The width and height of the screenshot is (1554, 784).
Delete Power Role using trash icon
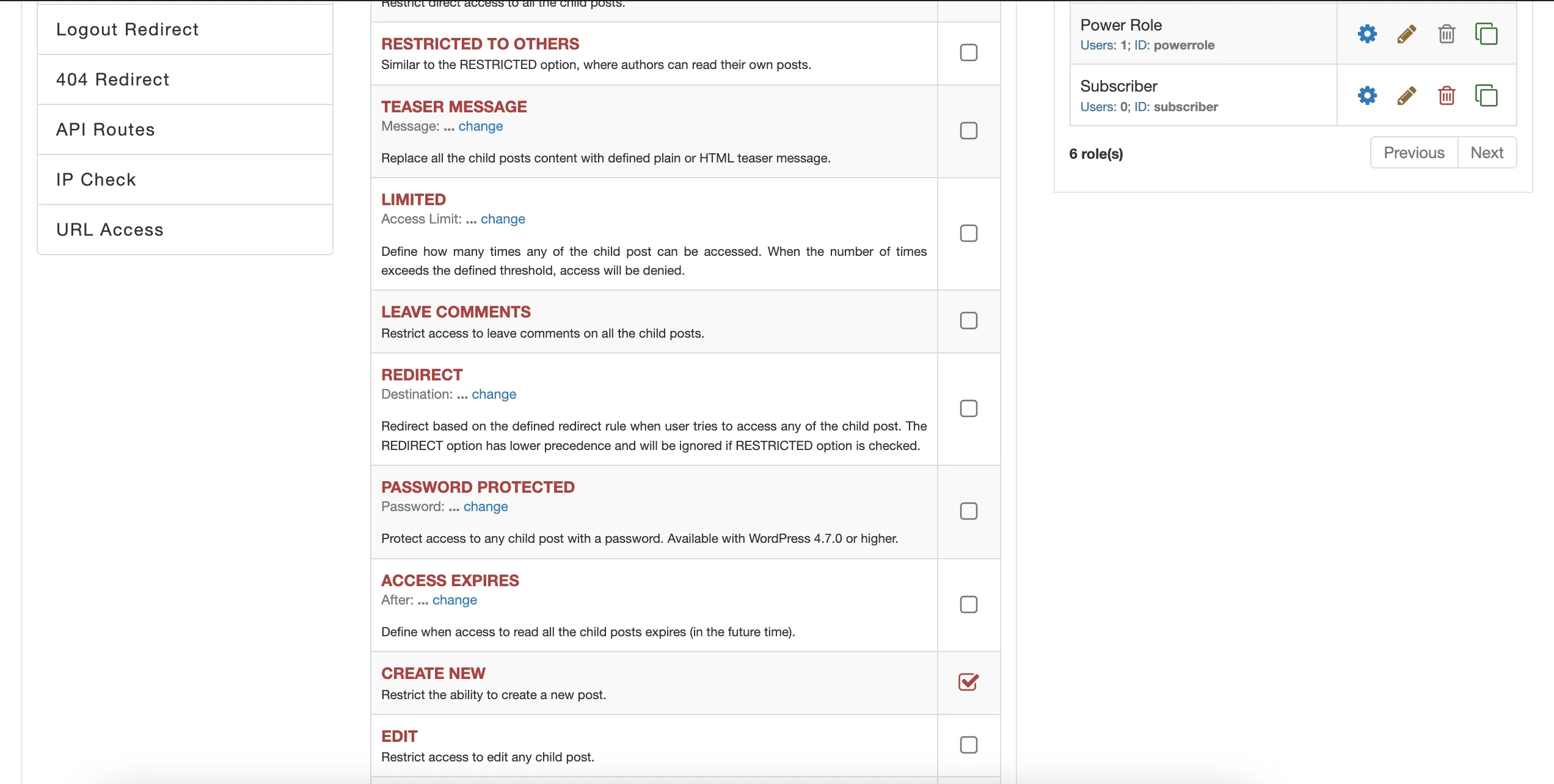(1446, 34)
